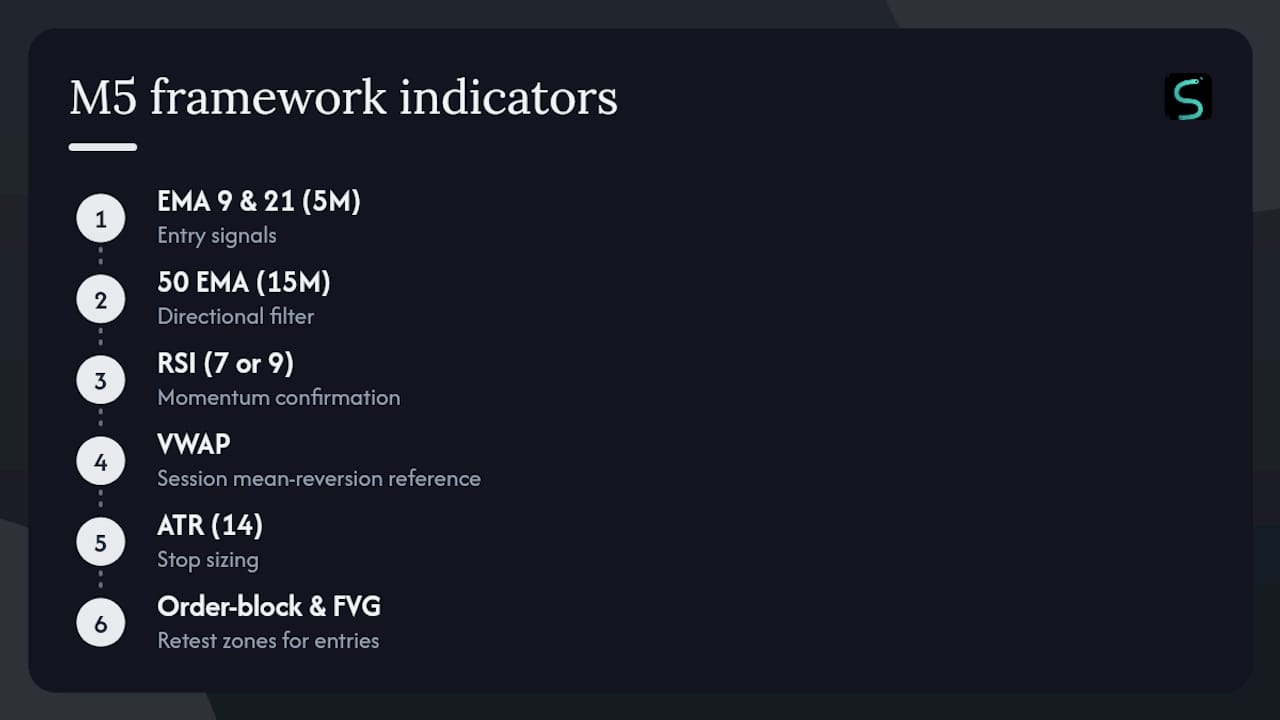Click the ATR (14) heading
Viewport: 1280px width, 720px height.
210,526
